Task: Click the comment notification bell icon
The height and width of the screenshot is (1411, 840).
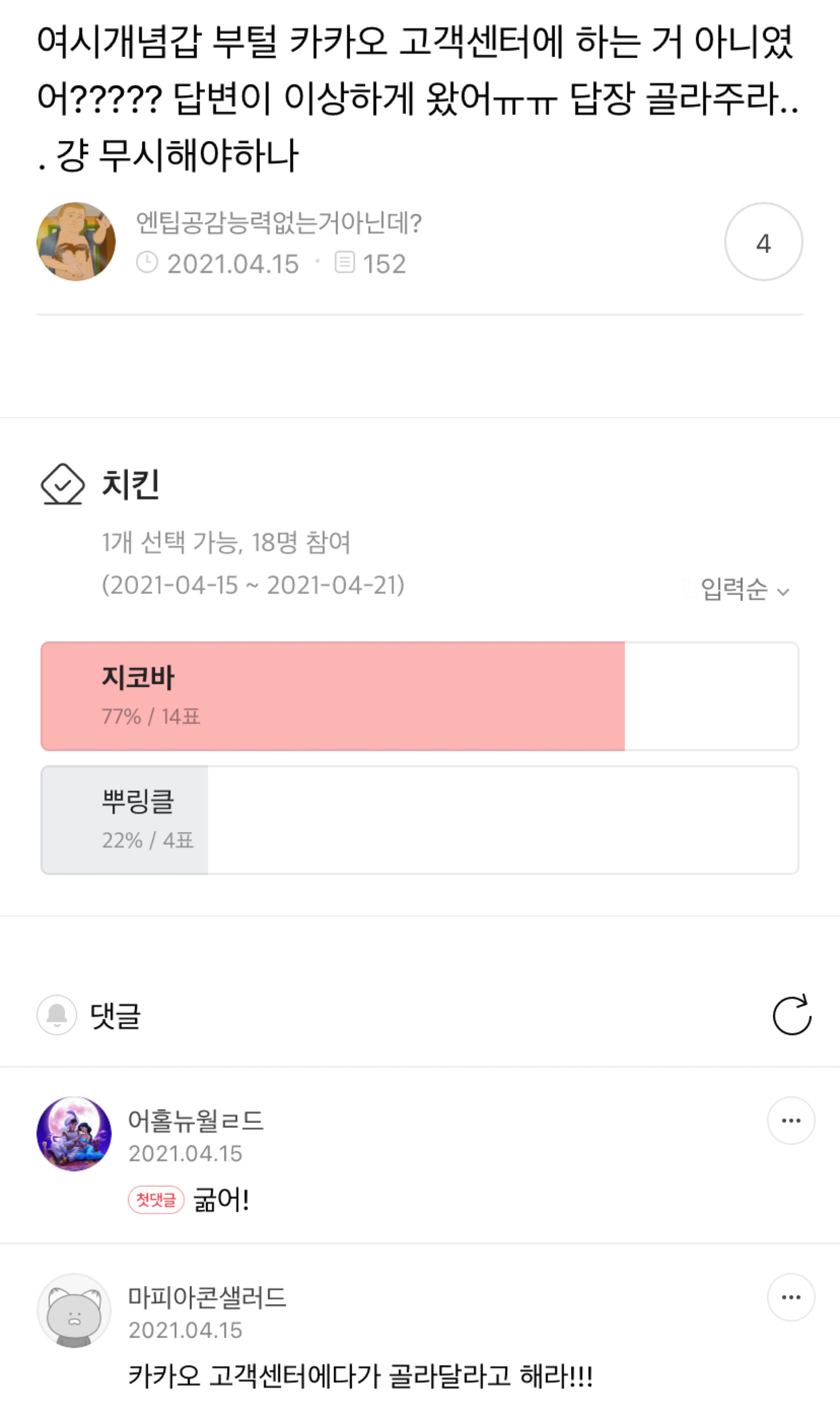Action: point(57,1015)
